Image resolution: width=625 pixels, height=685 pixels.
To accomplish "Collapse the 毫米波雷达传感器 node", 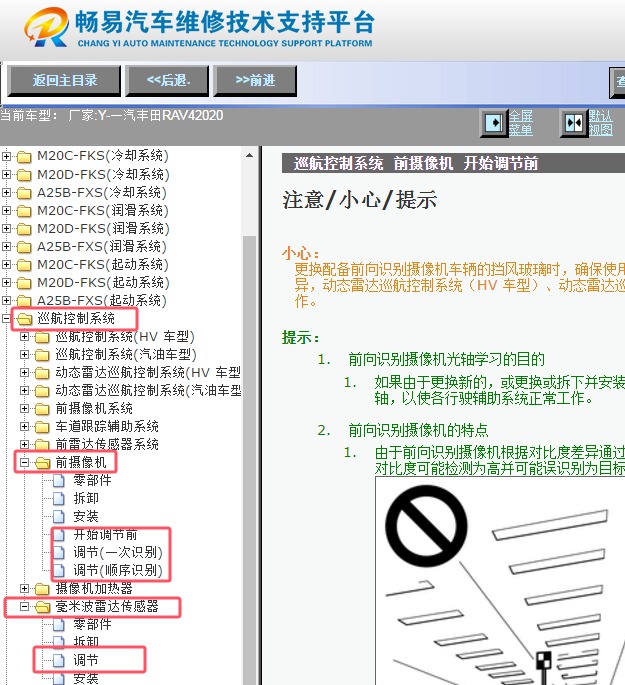I will pos(24,606).
